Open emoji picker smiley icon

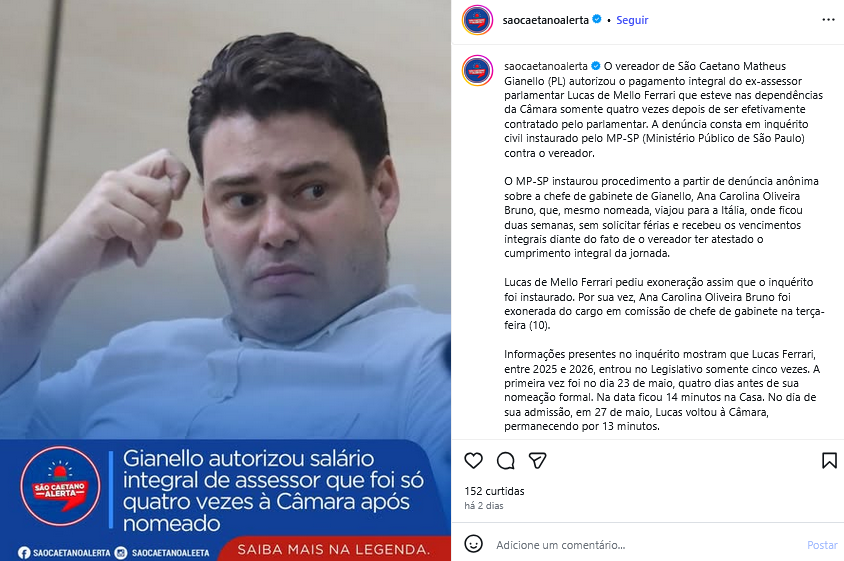point(473,544)
